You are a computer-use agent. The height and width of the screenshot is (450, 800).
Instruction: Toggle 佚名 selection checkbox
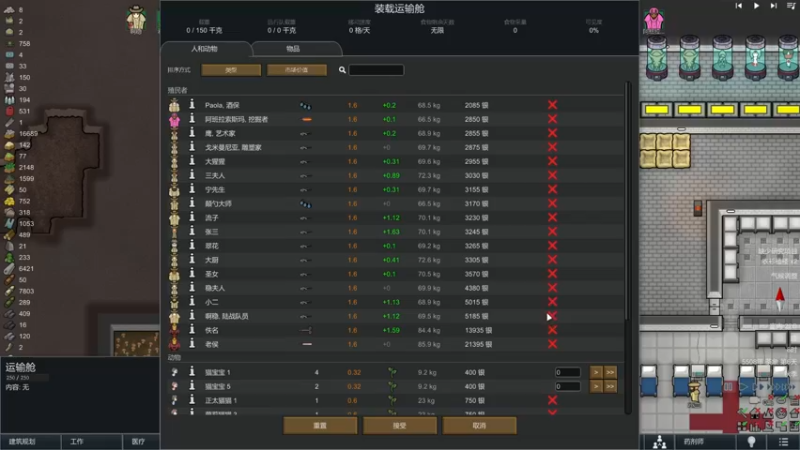pyautogui.click(x=553, y=330)
